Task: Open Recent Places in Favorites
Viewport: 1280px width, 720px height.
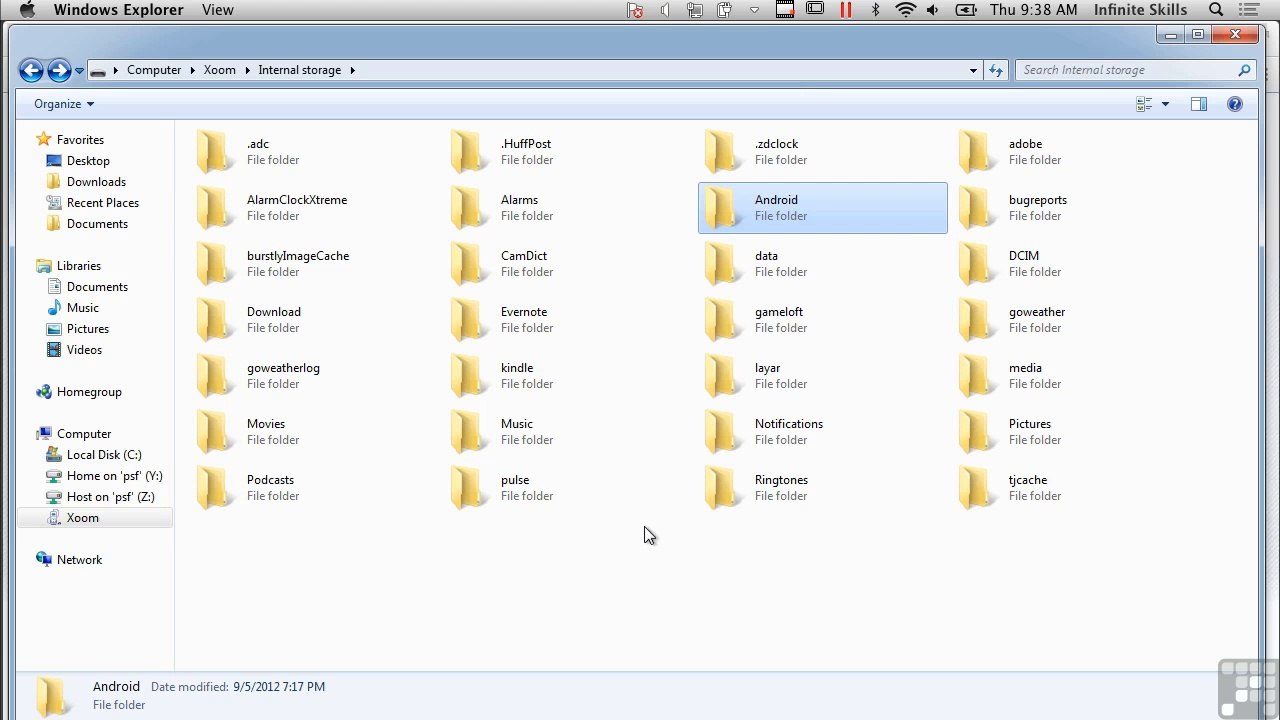Action: coord(103,203)
